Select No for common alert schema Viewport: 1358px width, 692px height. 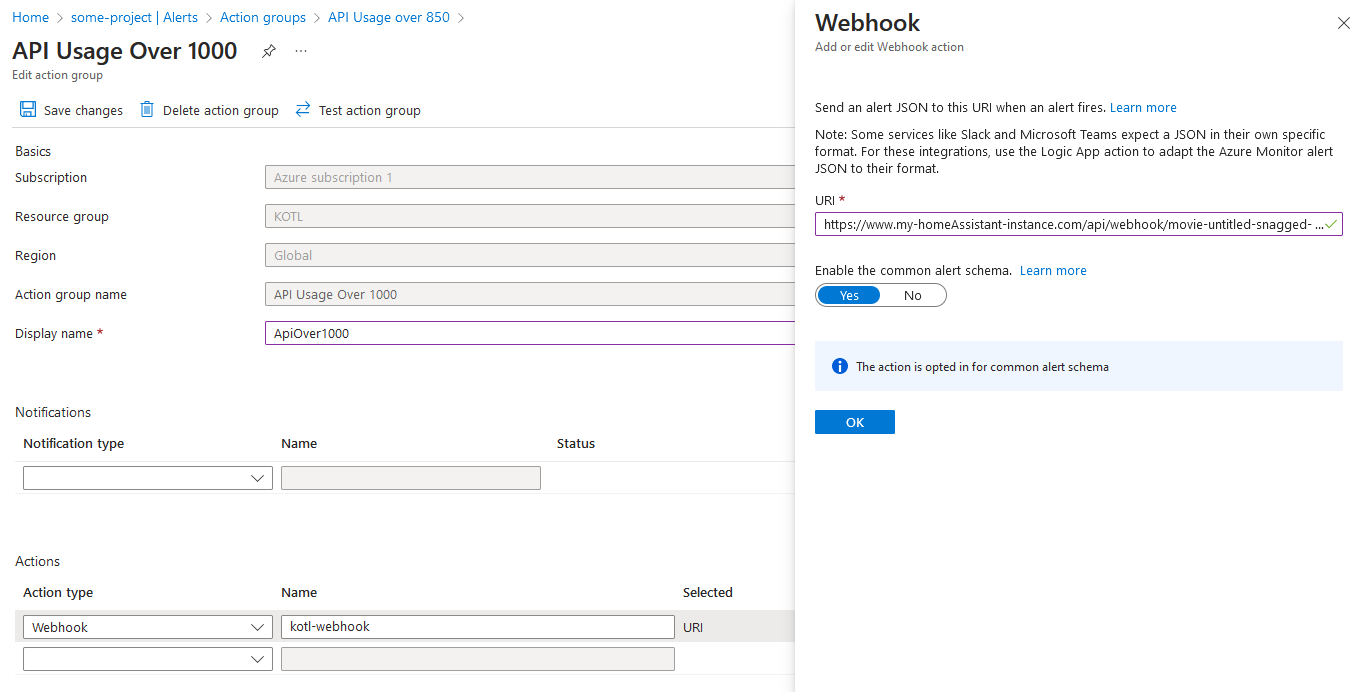pos(912,295)
